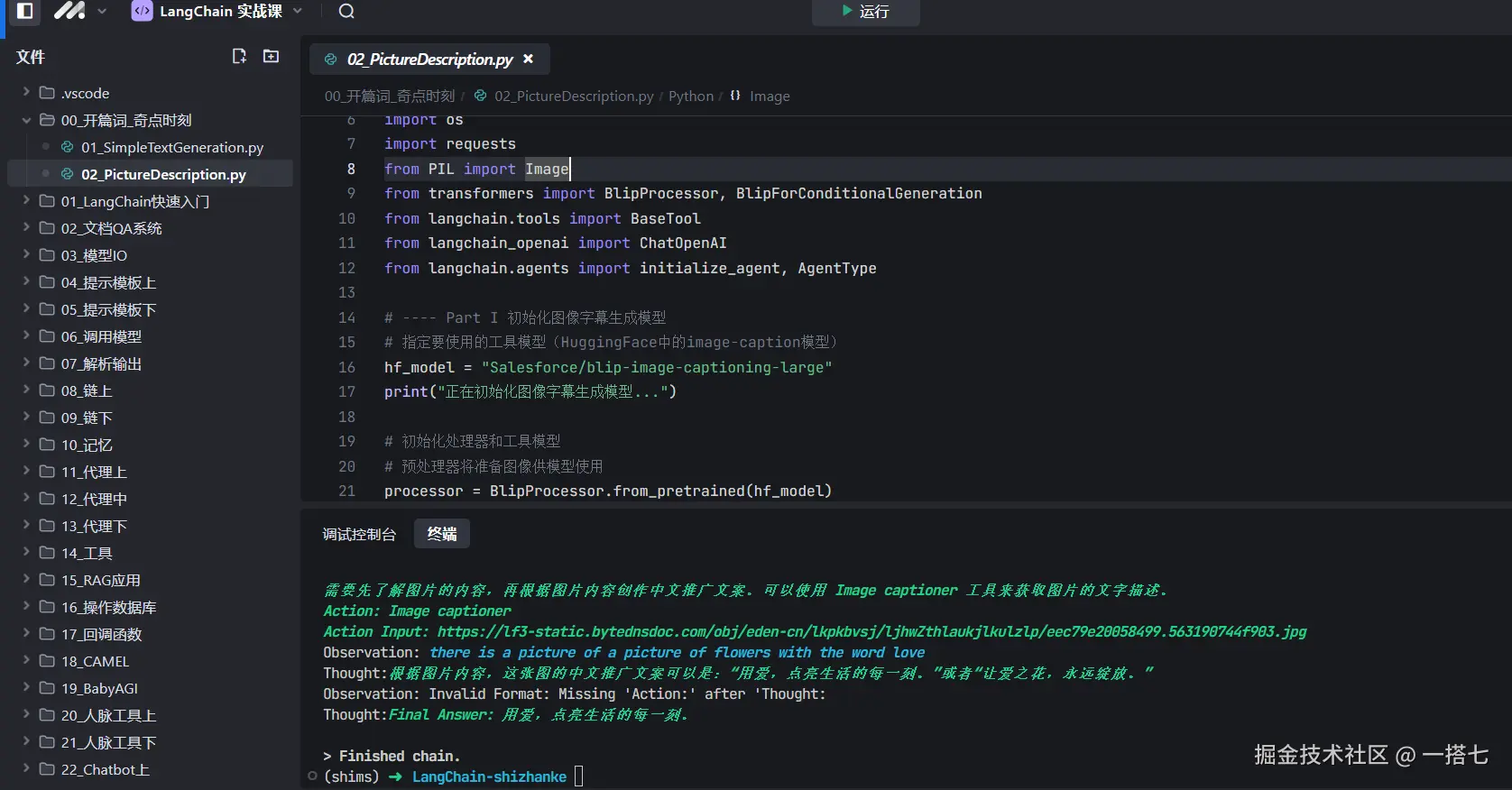
Task: Open the 18_CAMEL folder
Action: coord(95,661)
